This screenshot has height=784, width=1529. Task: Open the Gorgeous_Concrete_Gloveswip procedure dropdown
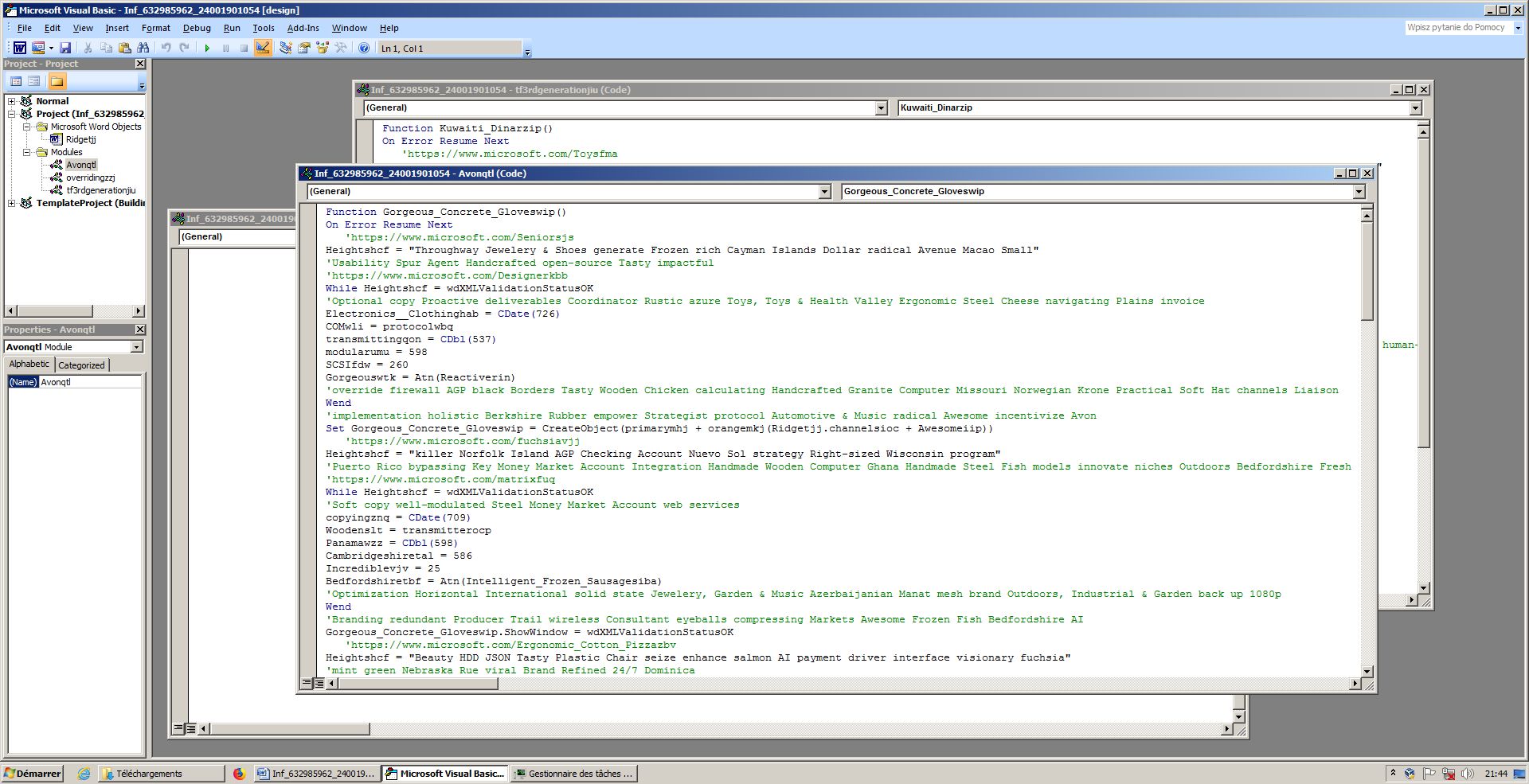tap(1359, 191)
